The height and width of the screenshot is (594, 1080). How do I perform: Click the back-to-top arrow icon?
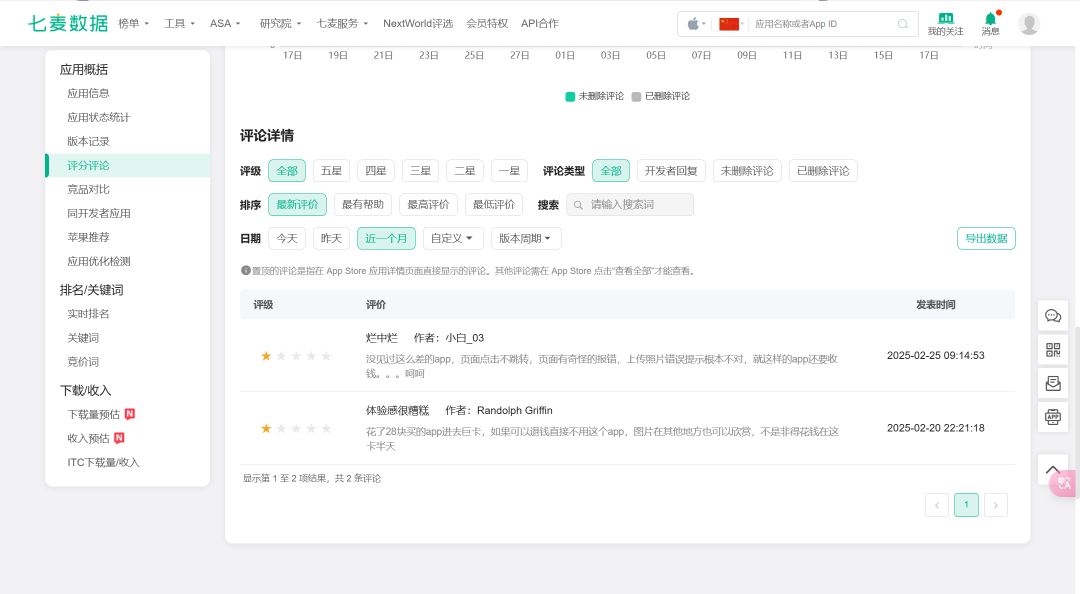1052,470
